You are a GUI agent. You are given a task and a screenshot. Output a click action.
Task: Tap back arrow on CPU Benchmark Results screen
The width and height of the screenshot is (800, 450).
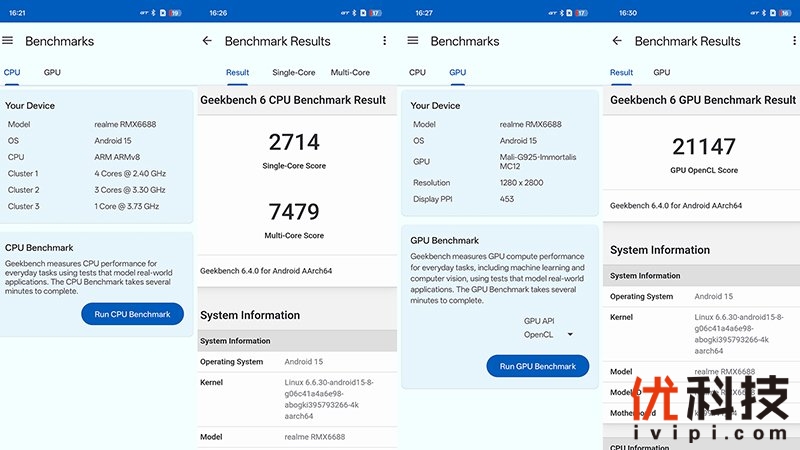coord(207,41)
